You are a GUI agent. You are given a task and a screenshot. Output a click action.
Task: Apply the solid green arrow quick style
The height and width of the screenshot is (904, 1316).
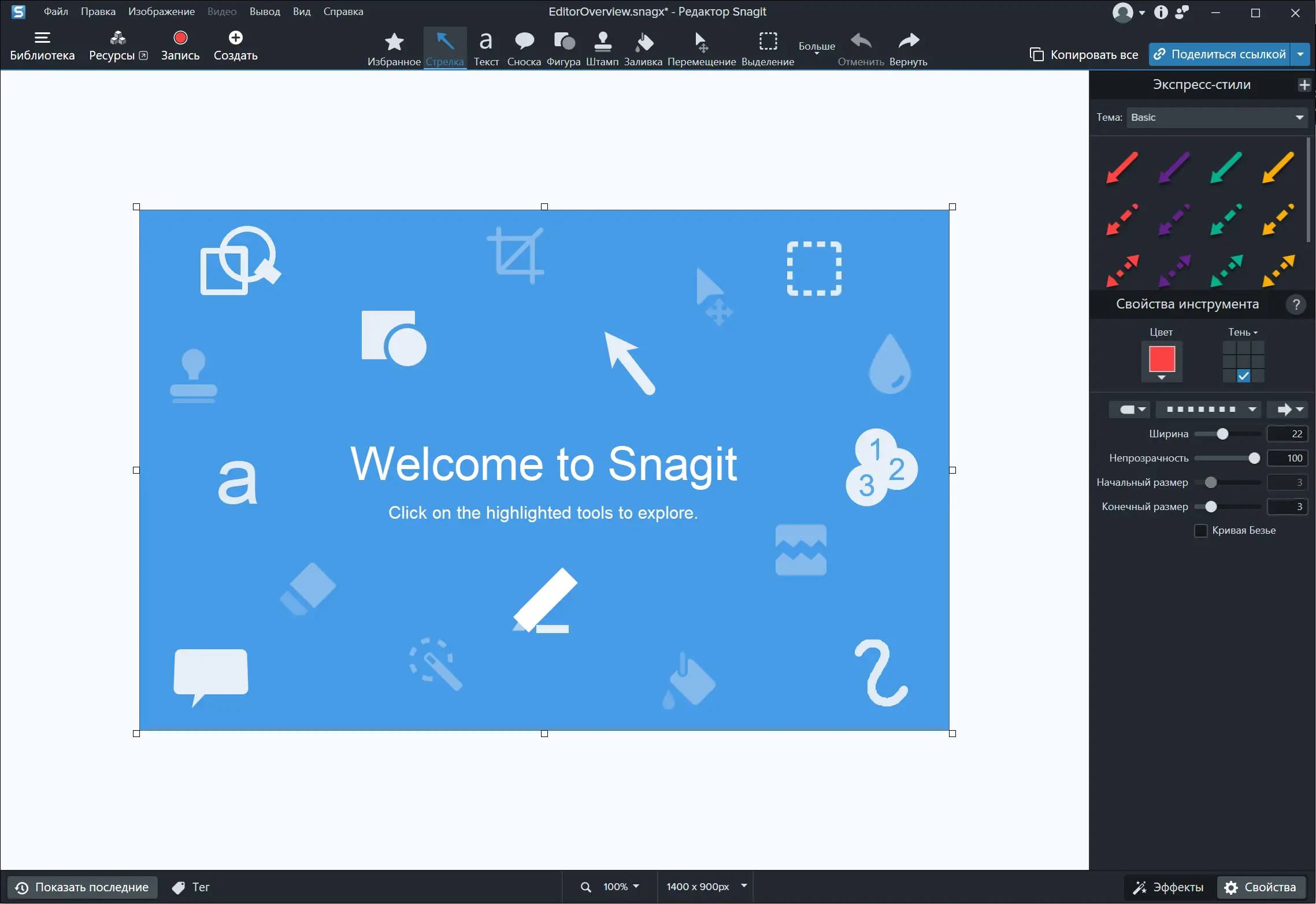click(x=1225, y=168)
